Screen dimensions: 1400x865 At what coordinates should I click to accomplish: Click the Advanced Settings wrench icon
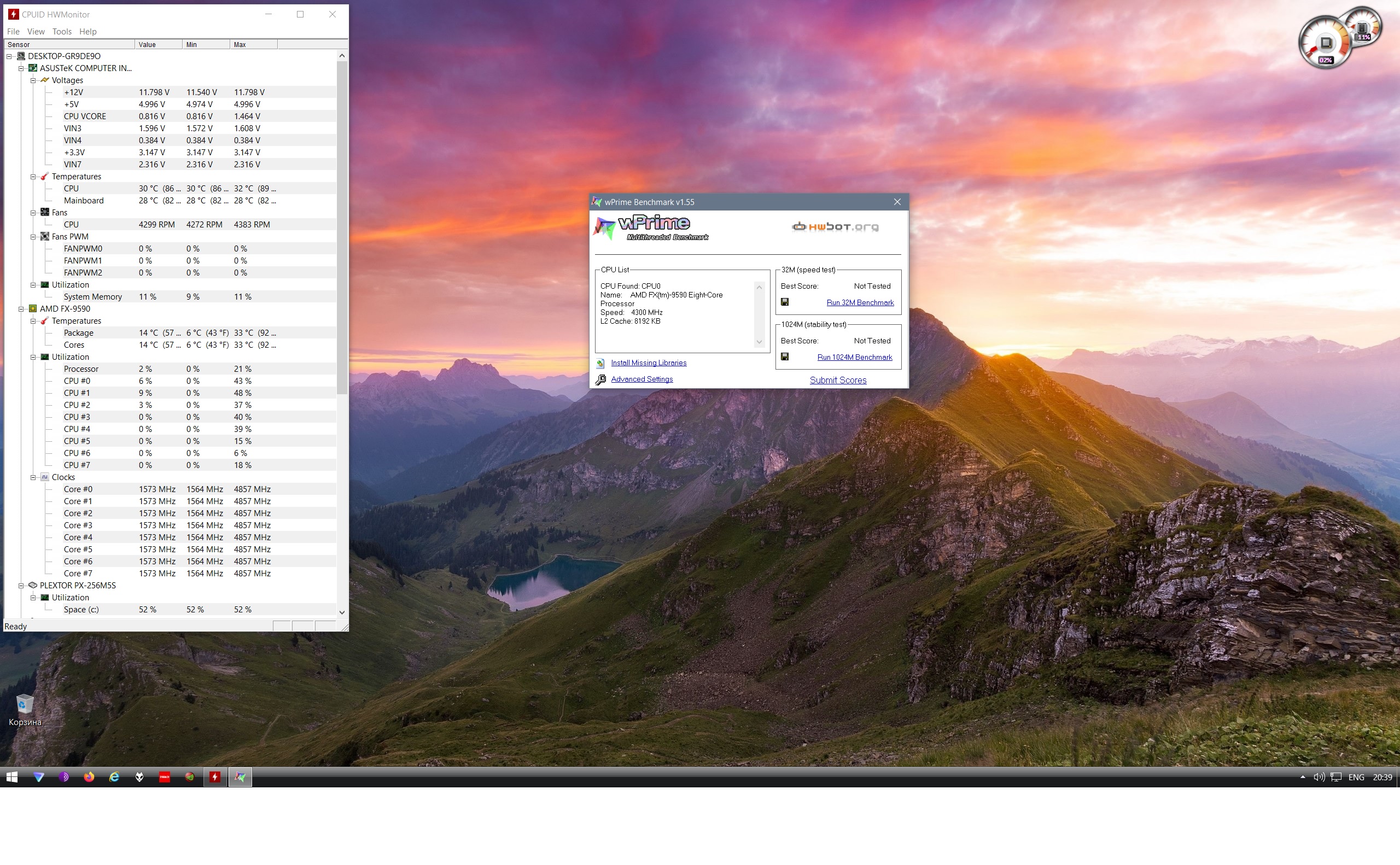600,380
